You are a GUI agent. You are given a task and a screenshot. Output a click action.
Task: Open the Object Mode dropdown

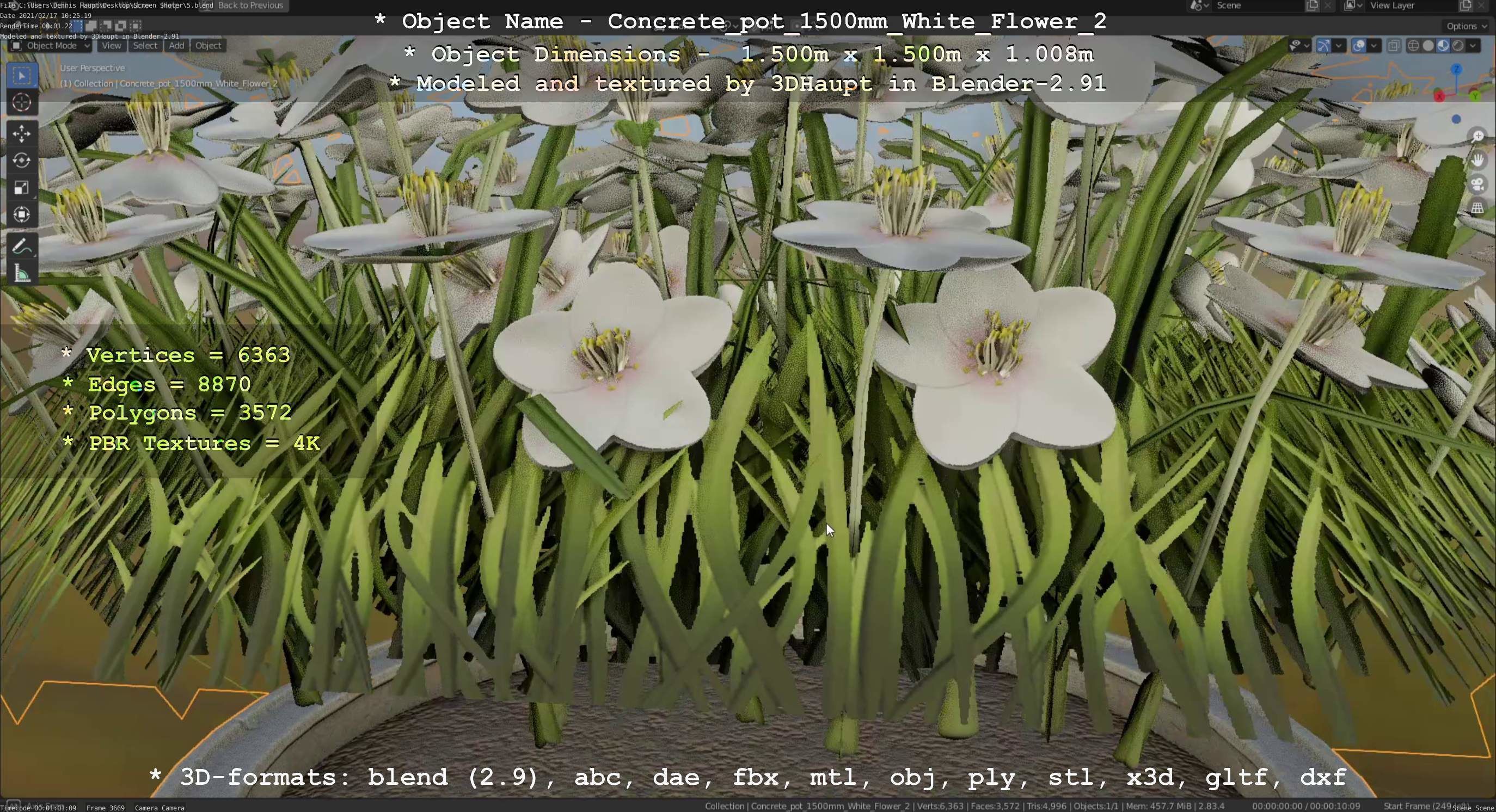coord(51,46)
